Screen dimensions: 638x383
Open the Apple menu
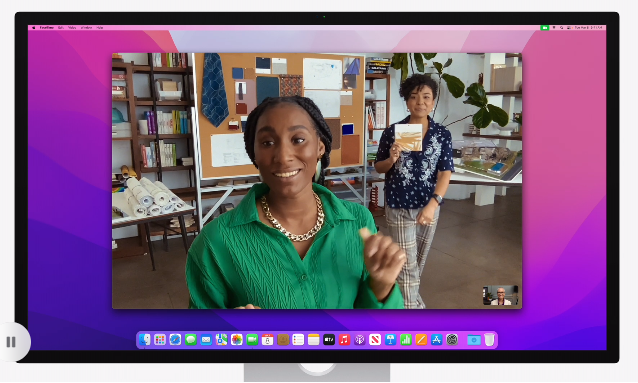[34, 28]
